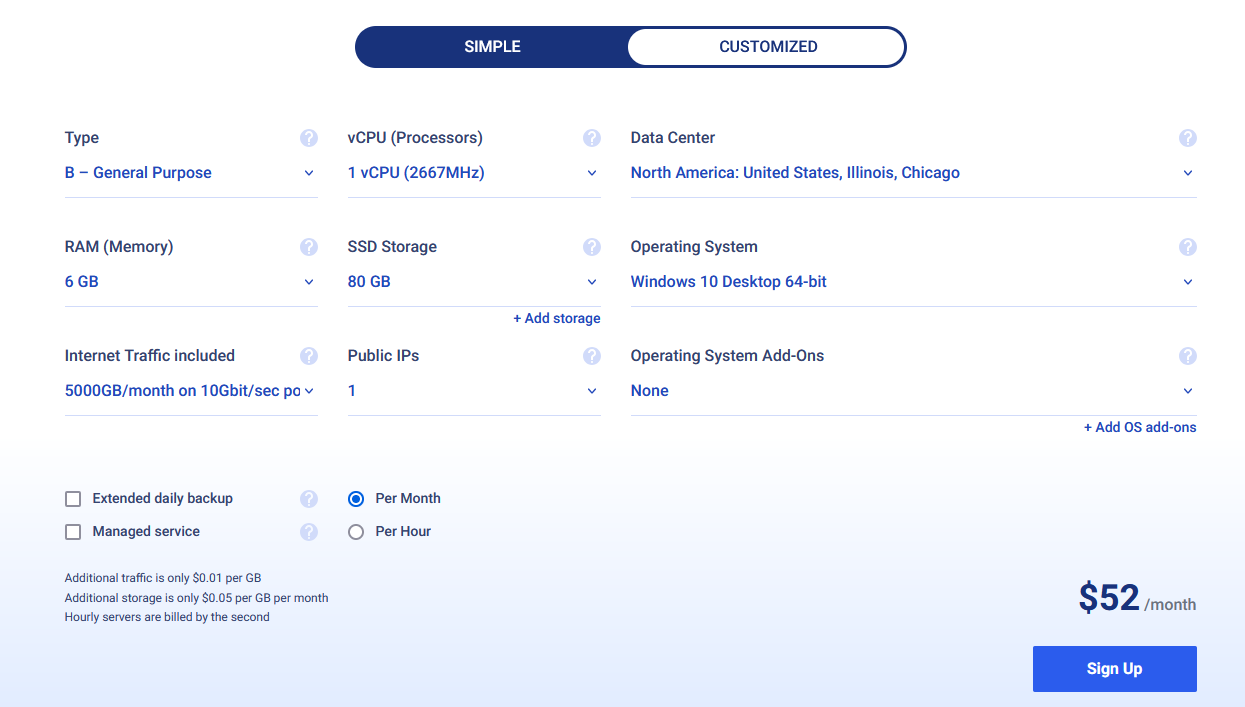Switch to the CUSTOMIZED tab
Image resolution: width=1245 pixels, height=707 pixels.
pyautogui.click(x=768, y=47)
